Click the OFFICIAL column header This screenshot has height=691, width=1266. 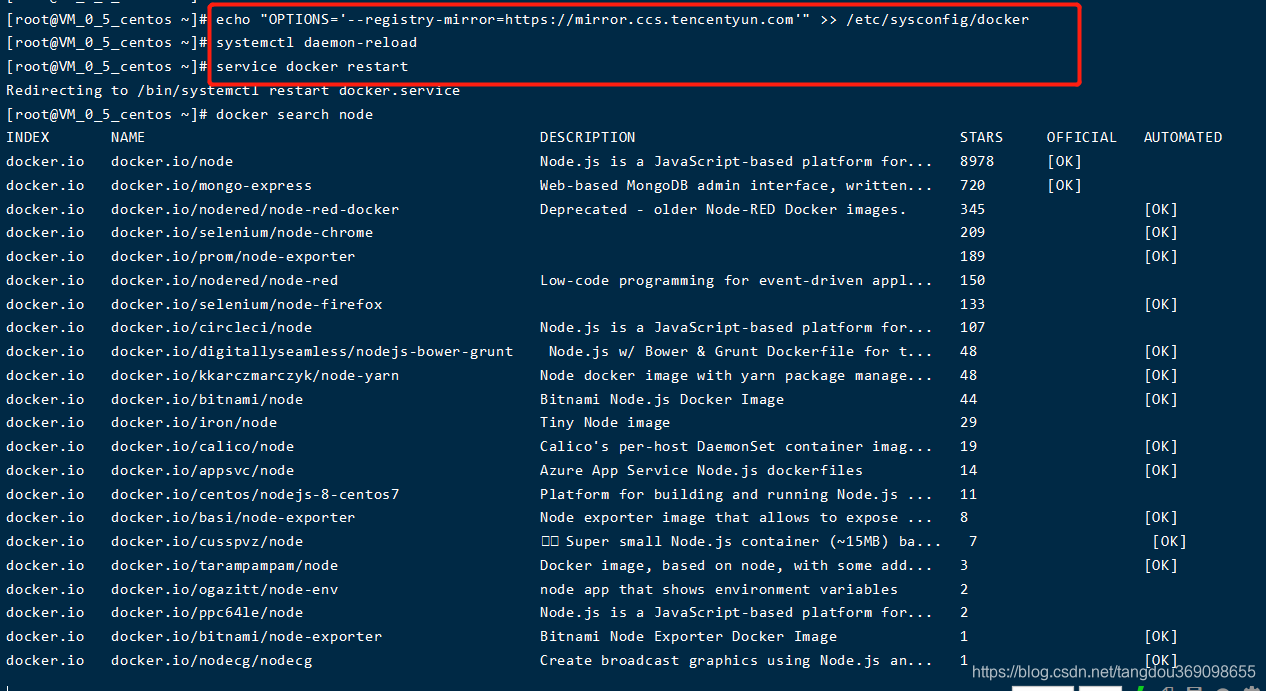(x=1082, y=137)
